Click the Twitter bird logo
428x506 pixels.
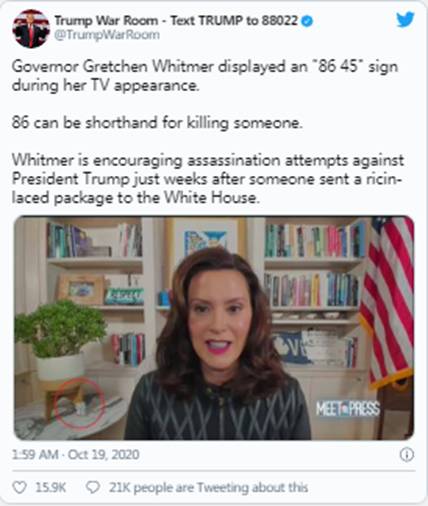coord(405,19)
